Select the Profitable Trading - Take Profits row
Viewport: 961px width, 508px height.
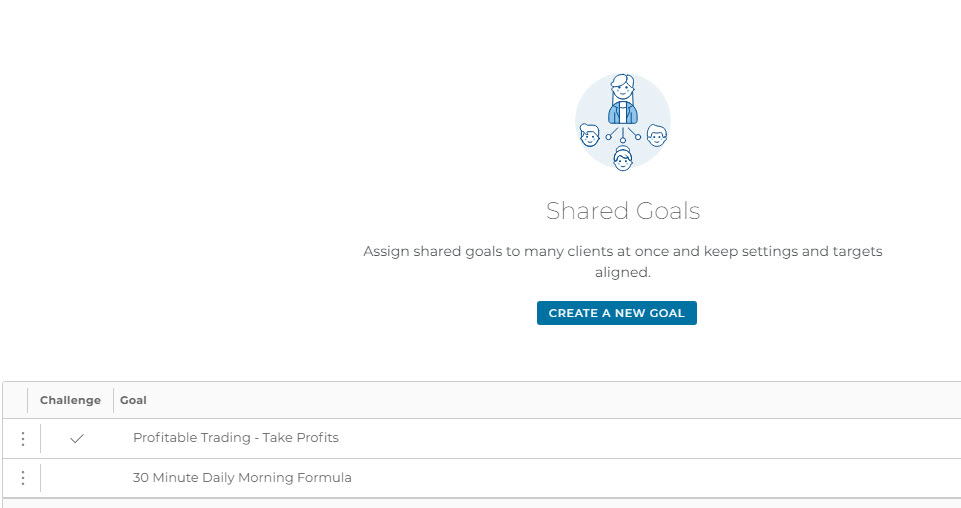pyautogui.click(x=482, y=439)
